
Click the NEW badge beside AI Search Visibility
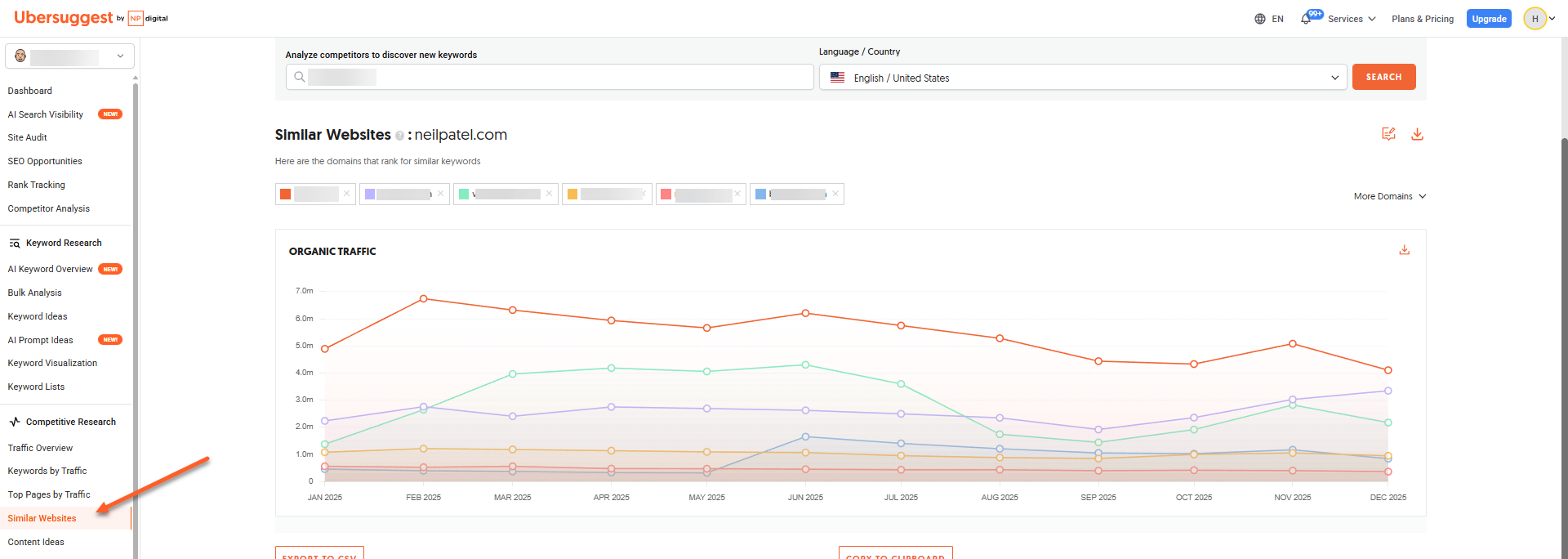[x=110, y=114]
